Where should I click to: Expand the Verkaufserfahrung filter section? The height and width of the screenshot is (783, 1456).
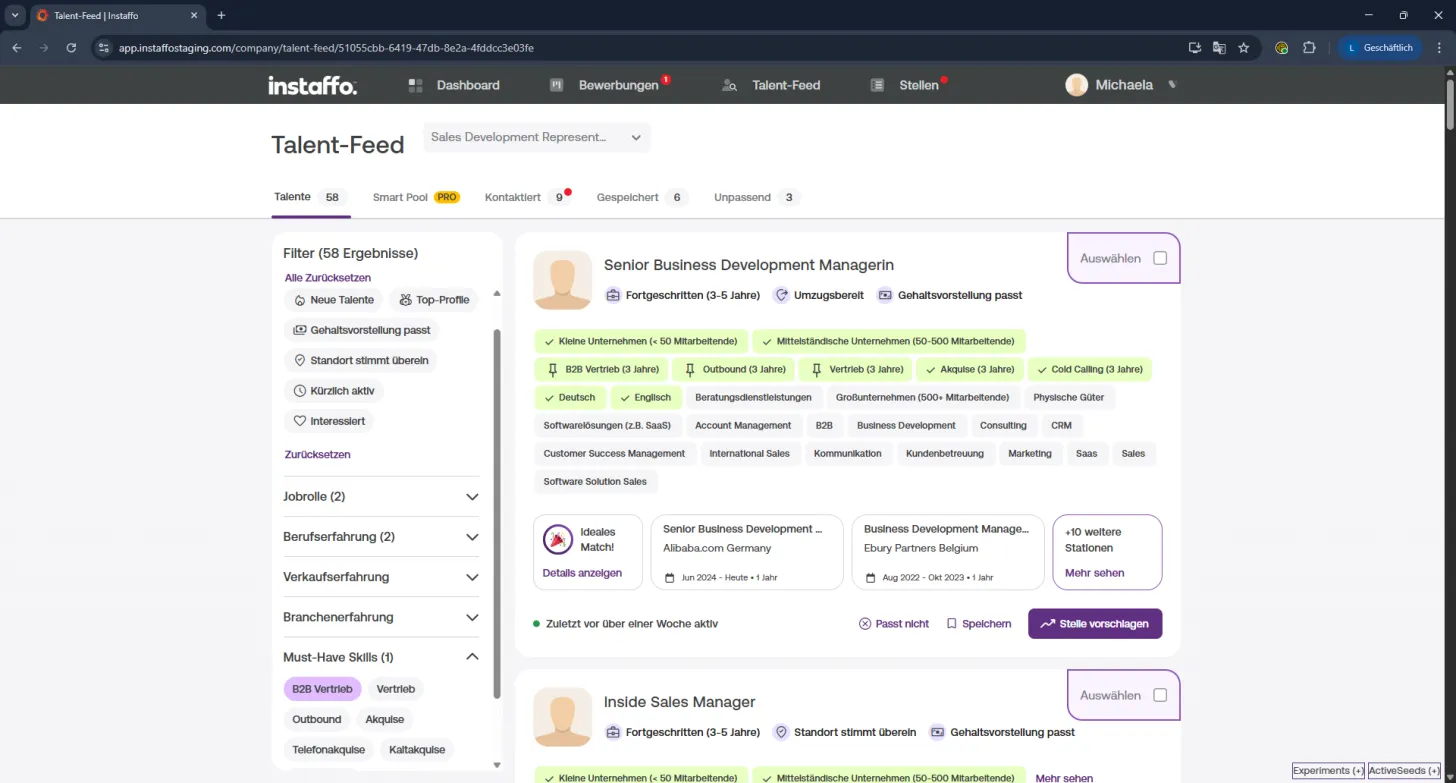381,577
